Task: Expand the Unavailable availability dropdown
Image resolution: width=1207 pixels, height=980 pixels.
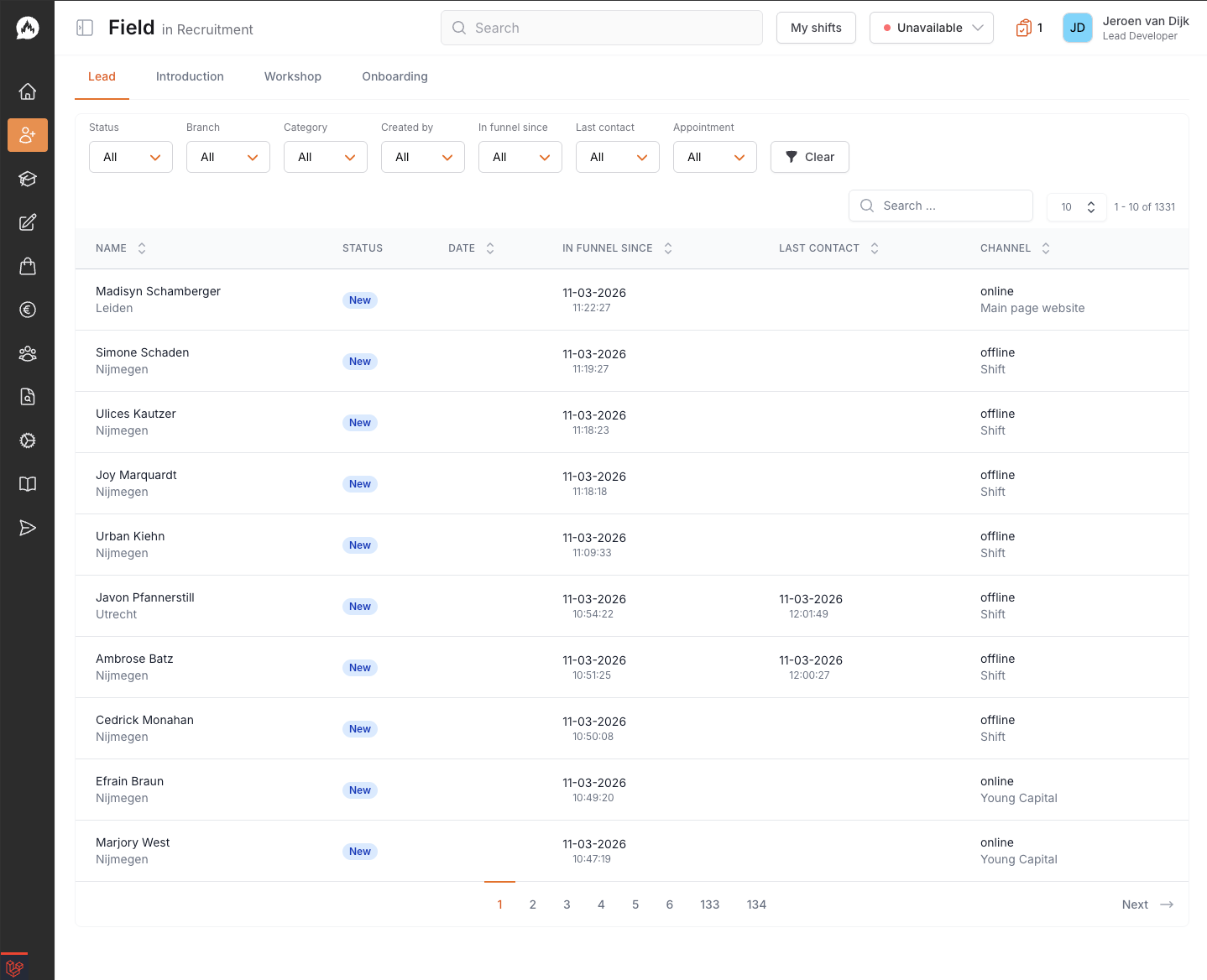Action: pos(931,28)
